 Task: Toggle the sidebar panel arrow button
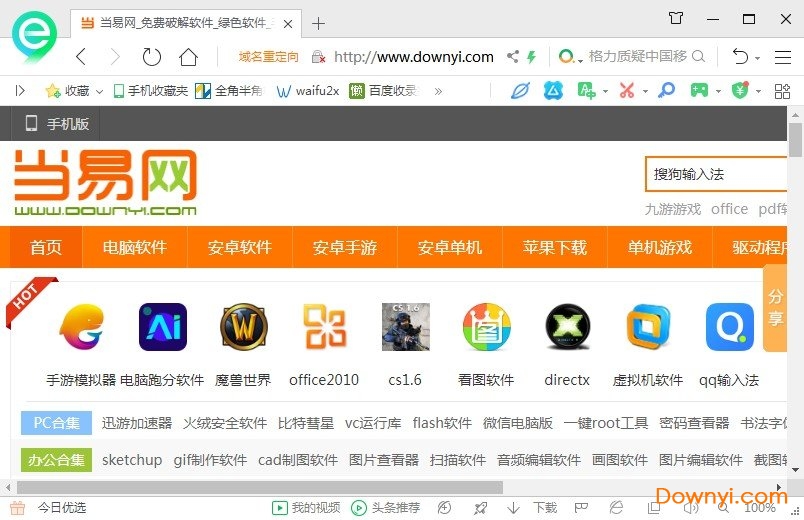pos(20,91)
